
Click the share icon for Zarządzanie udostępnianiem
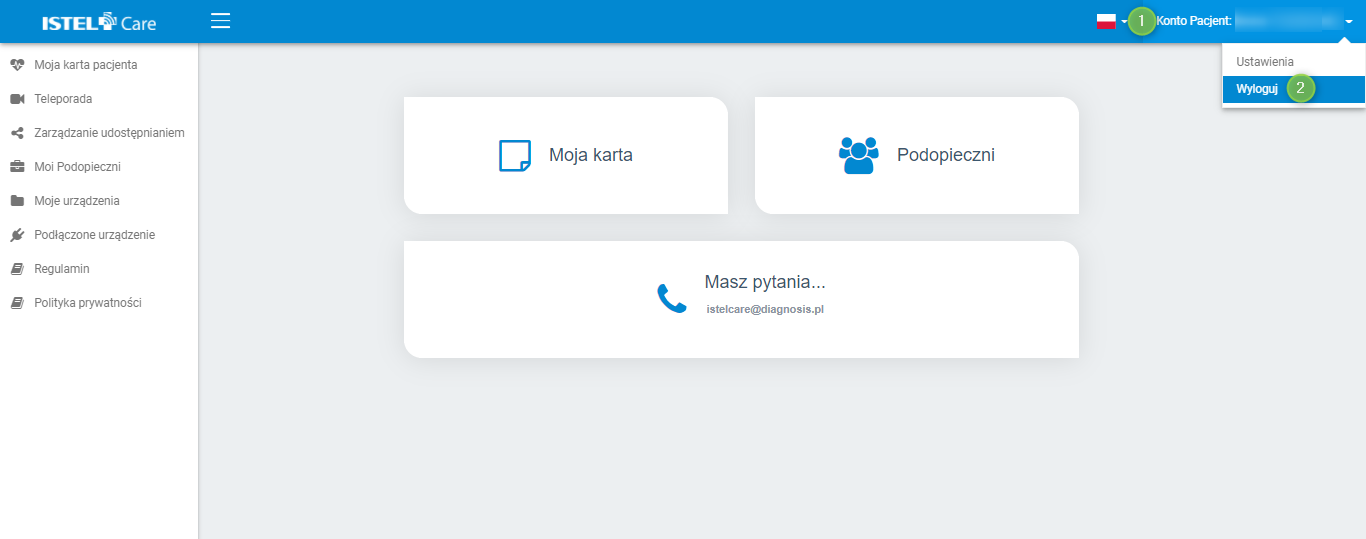click(16, 133)
